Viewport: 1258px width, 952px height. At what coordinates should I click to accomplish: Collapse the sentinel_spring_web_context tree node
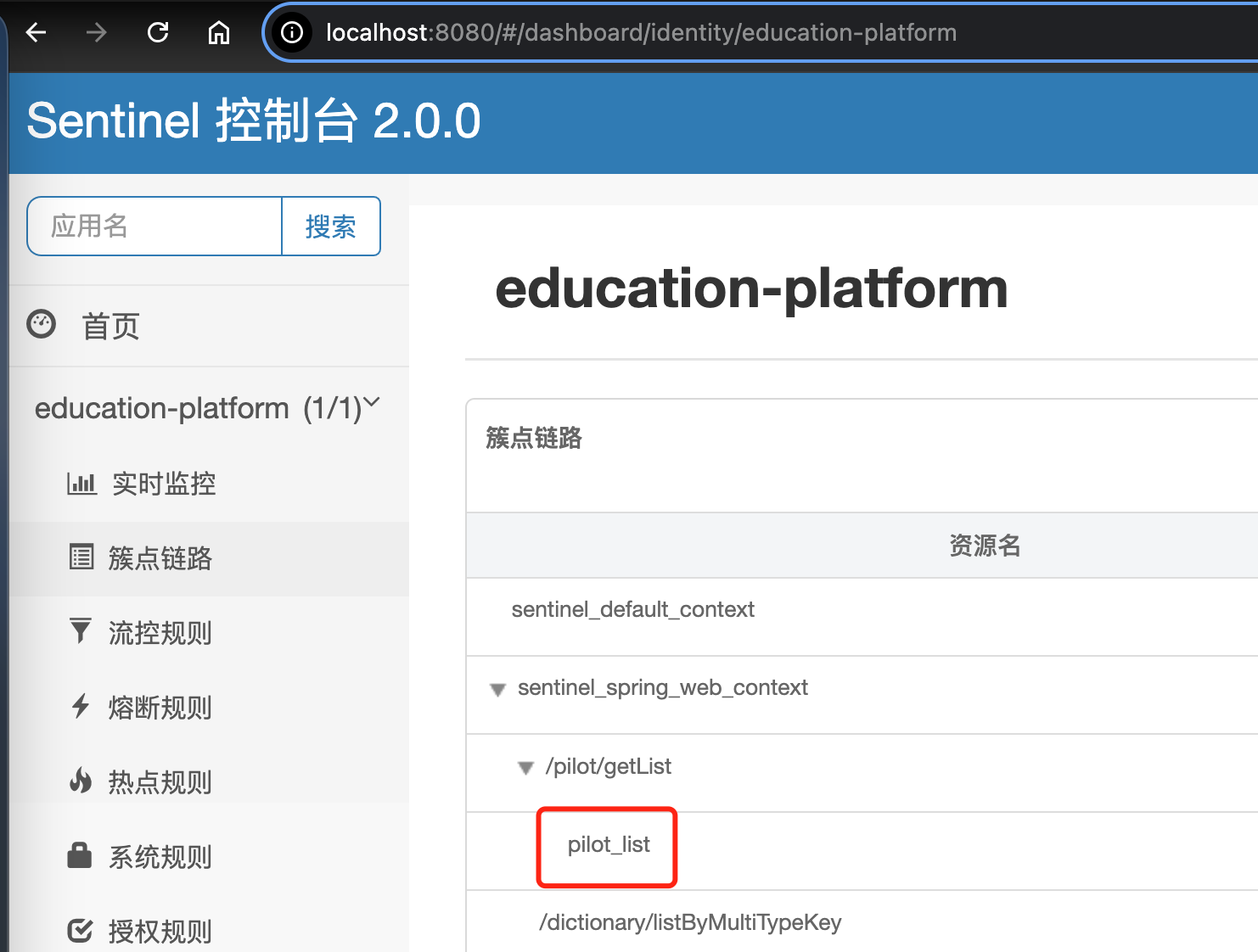[497, 689]
